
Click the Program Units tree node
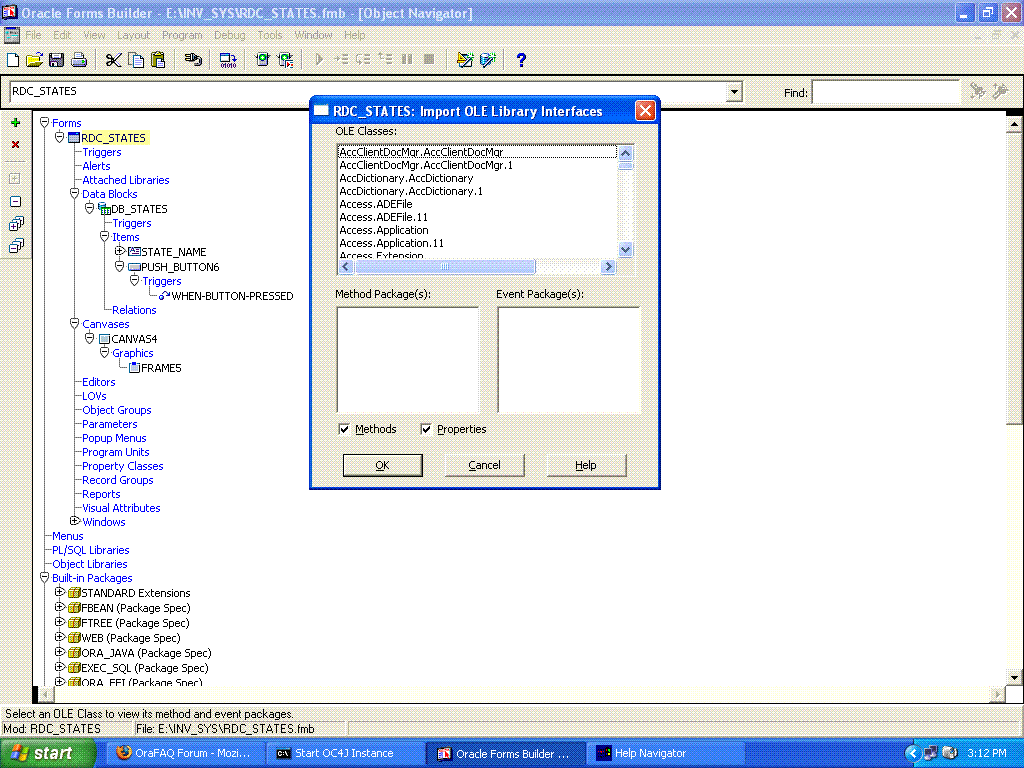(x=116, y=453)
